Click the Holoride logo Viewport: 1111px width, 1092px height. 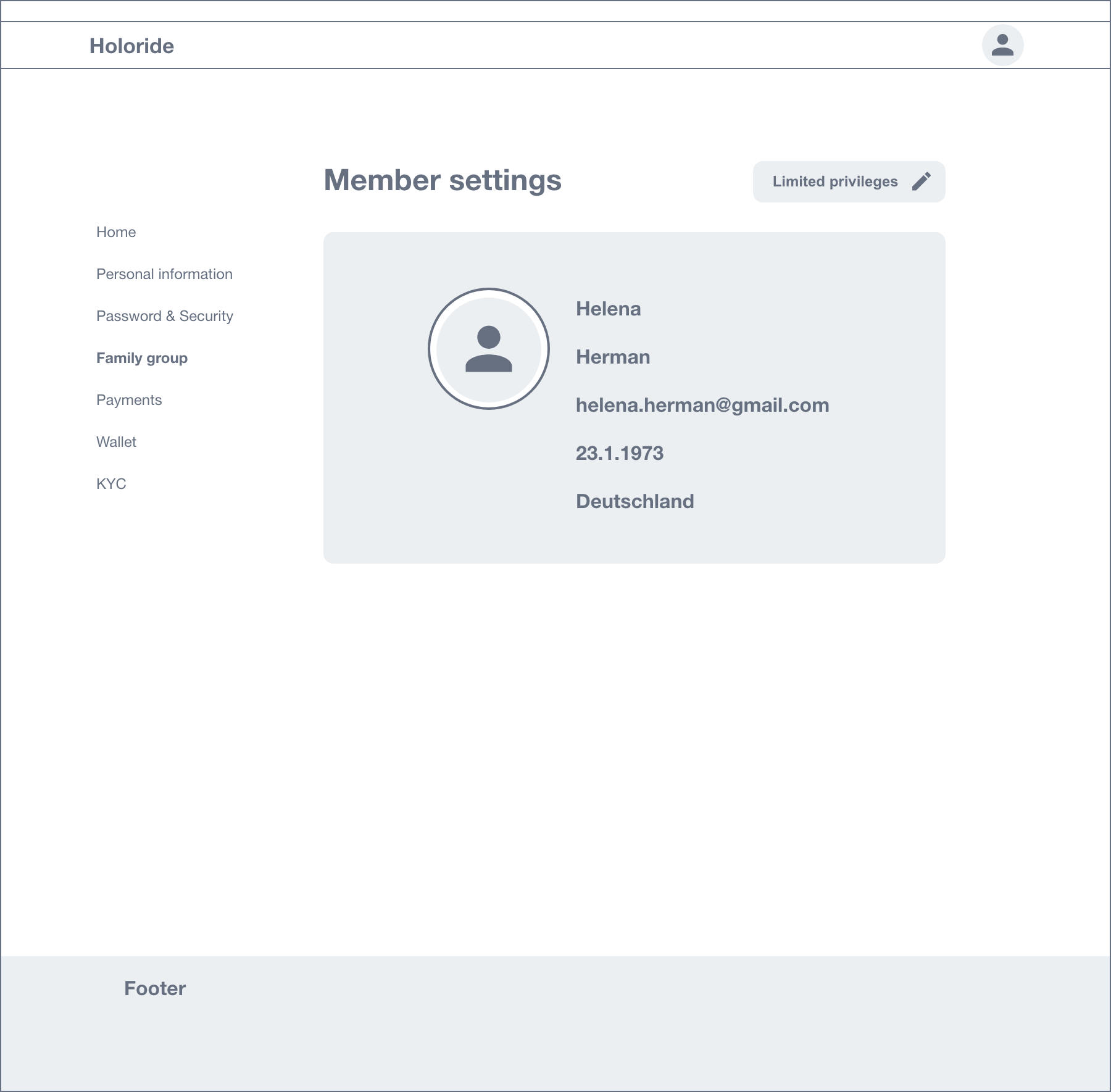tap(131, 46)
